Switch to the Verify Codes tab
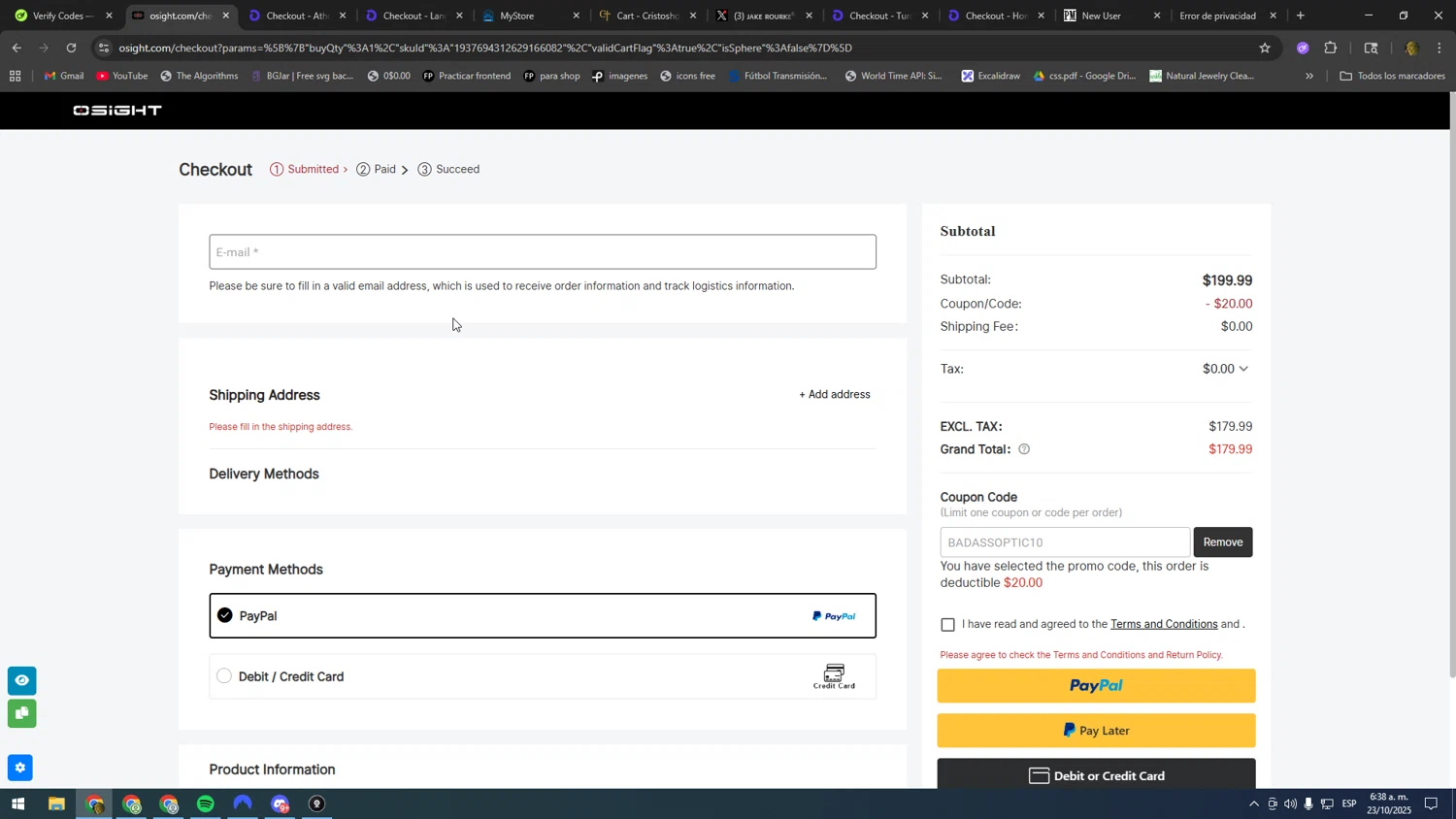The height and width of the screenshot is (819, 1456). (61, 16)
